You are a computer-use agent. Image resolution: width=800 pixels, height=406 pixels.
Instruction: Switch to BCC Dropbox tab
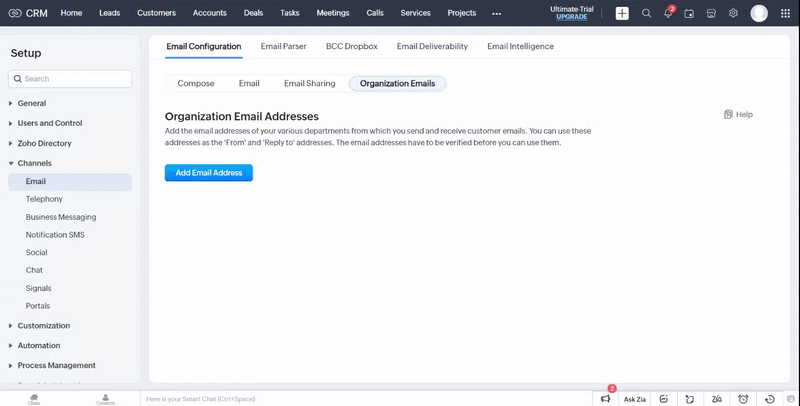(352, 46)
